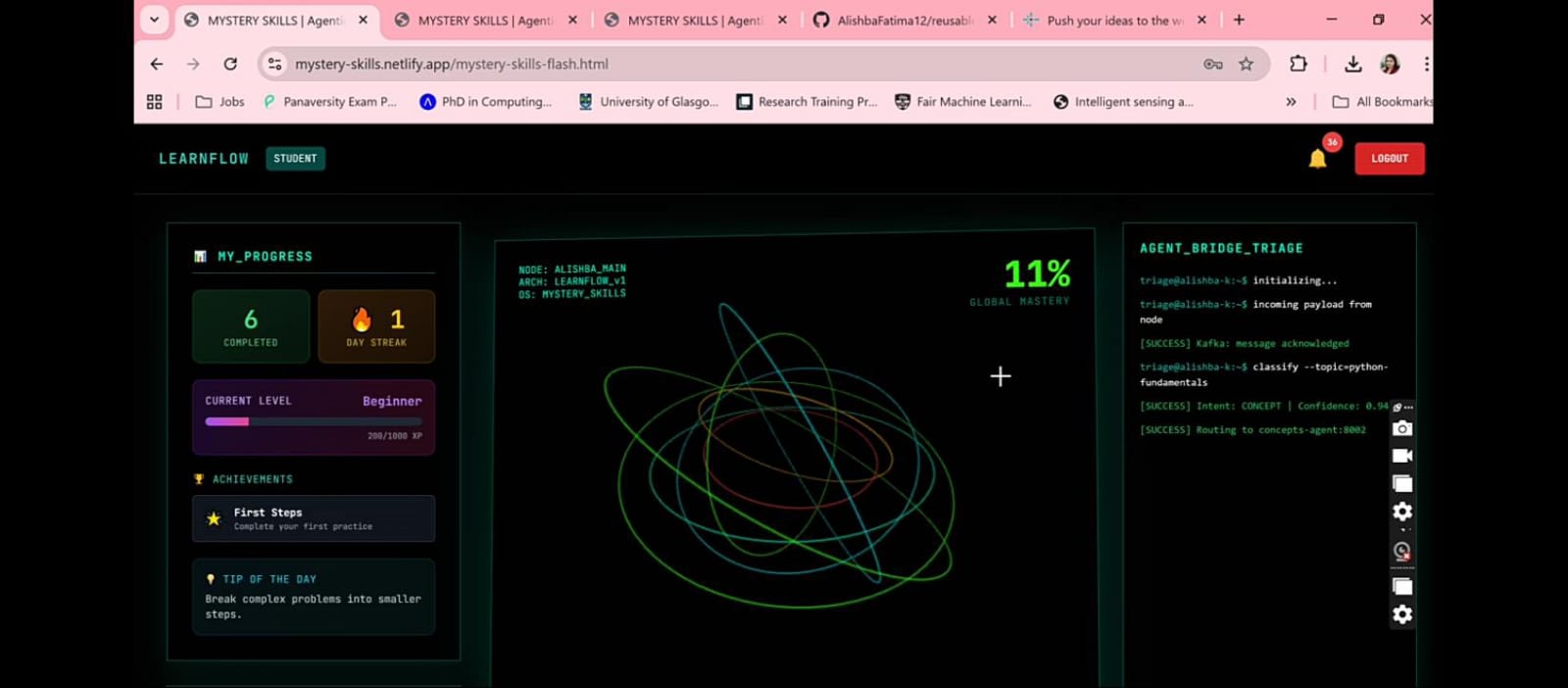Switch to the AlishbaFatima12 GitHub tab

[904, 20]
